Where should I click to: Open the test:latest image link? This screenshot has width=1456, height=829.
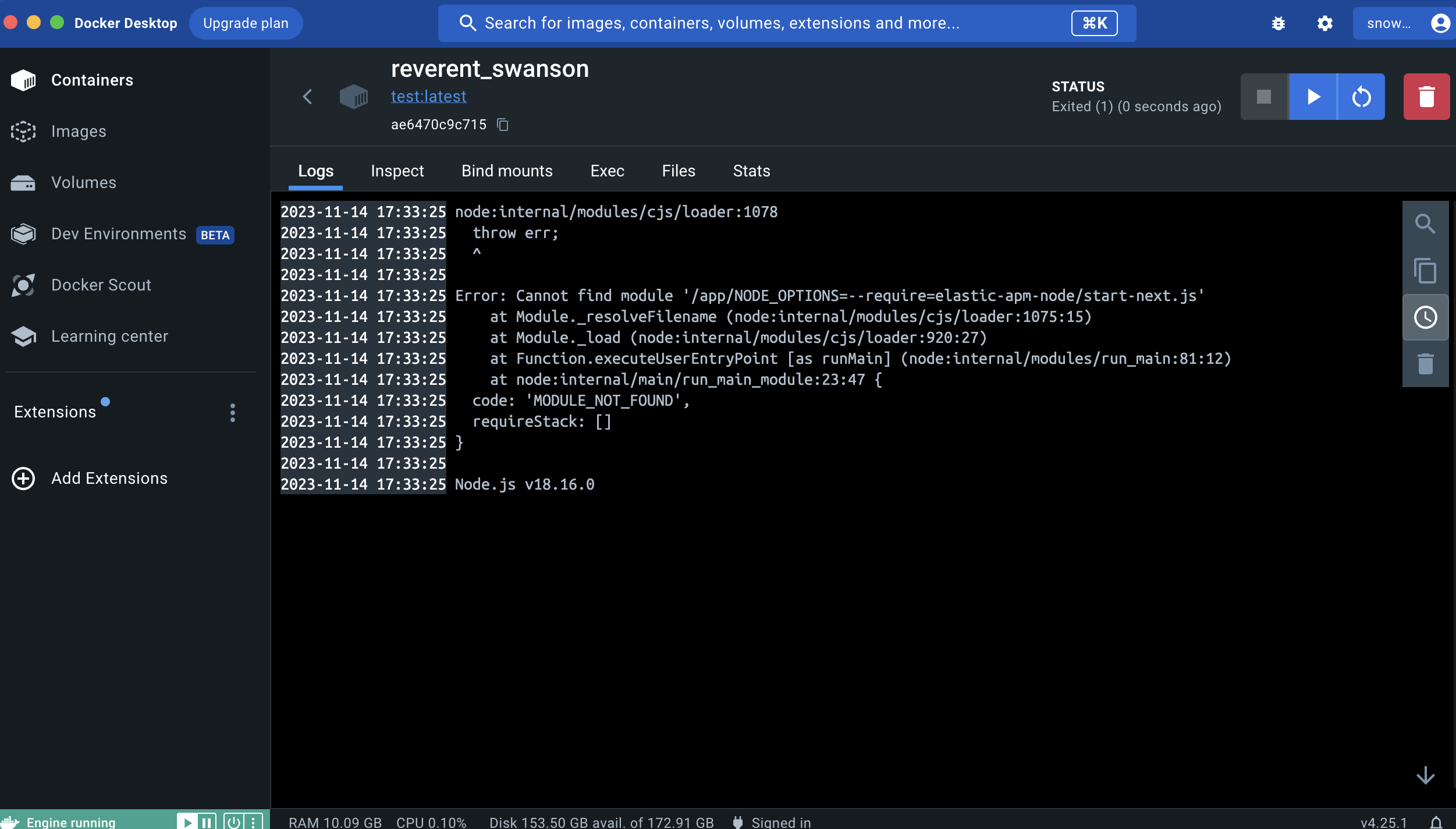click(428, 96)
